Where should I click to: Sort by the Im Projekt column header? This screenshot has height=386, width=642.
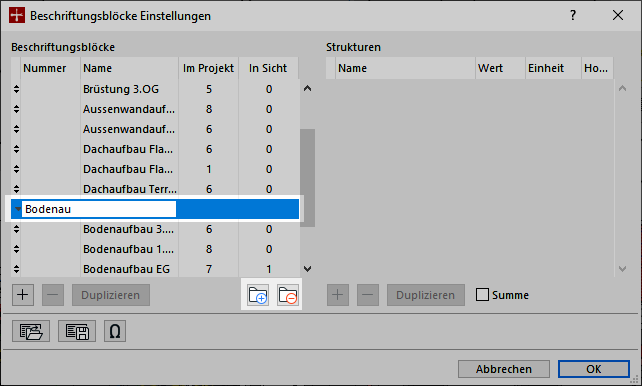click(208, 68)
